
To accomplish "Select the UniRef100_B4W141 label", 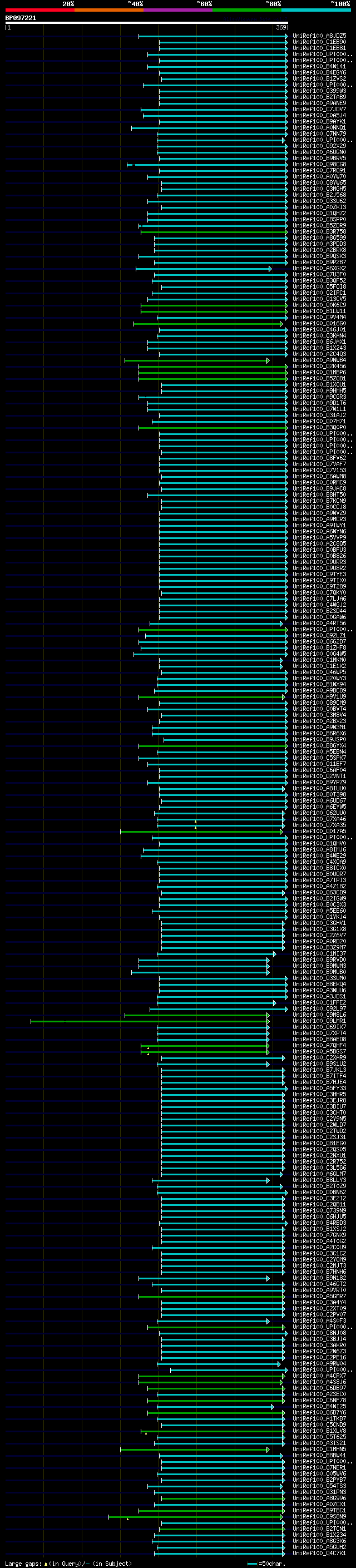I will (319, 66).
